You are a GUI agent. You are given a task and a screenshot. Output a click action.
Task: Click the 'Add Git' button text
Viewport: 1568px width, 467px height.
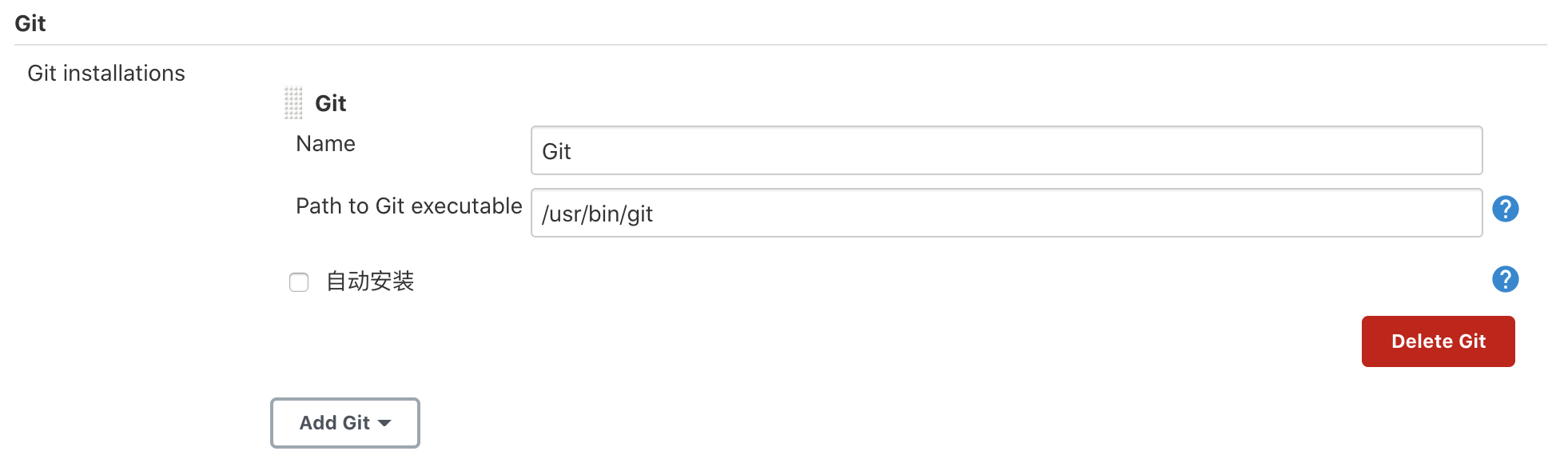coord(334,423)
